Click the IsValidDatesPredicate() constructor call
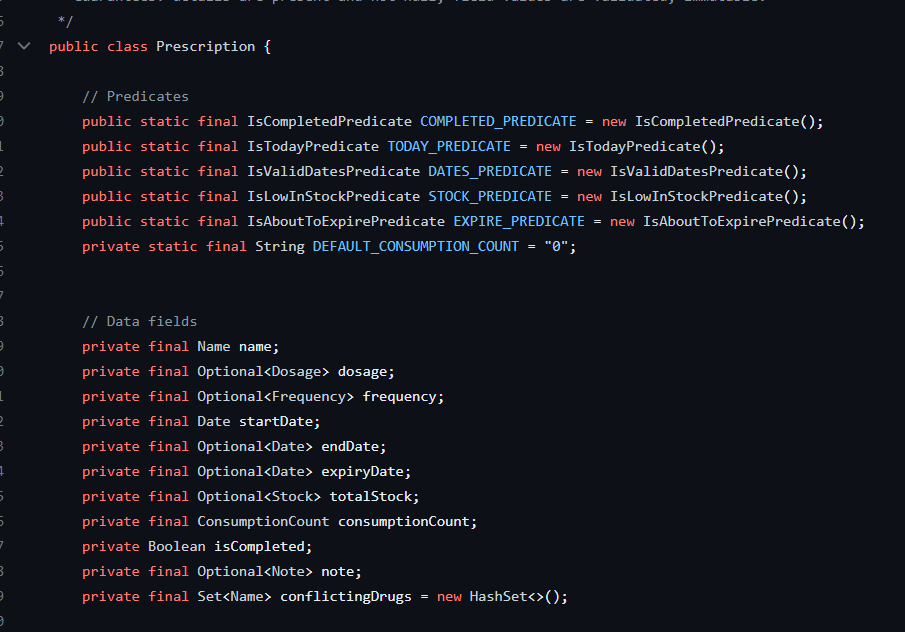Image resolution: width=905 pixels, height=632 pixels. point(704,171)
